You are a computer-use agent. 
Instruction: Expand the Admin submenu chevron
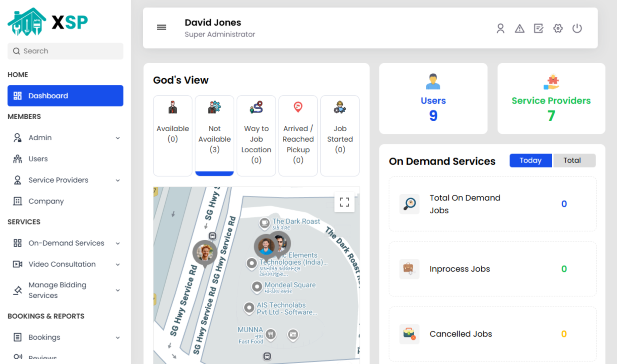click(x=118, y=138)
